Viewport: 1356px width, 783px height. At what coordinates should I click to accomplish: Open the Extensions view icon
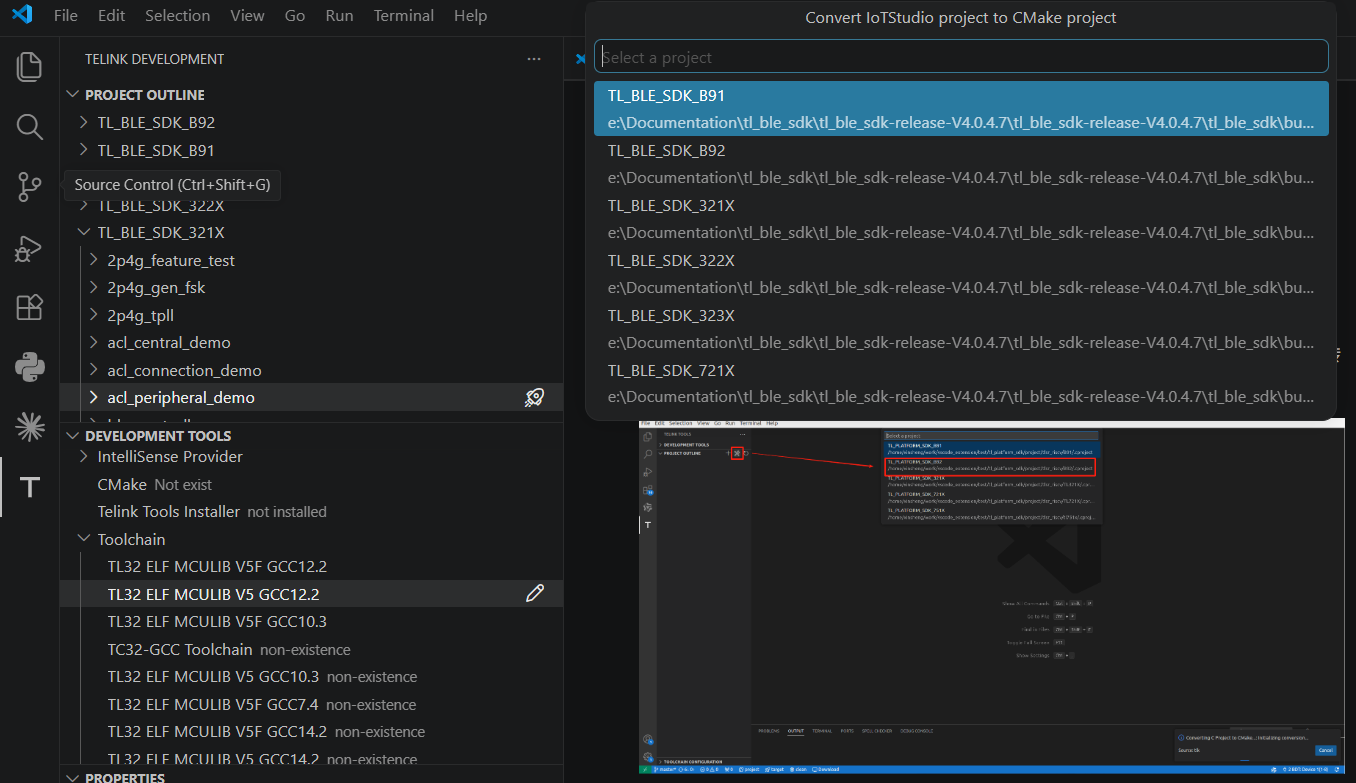[x=30, y=307]
